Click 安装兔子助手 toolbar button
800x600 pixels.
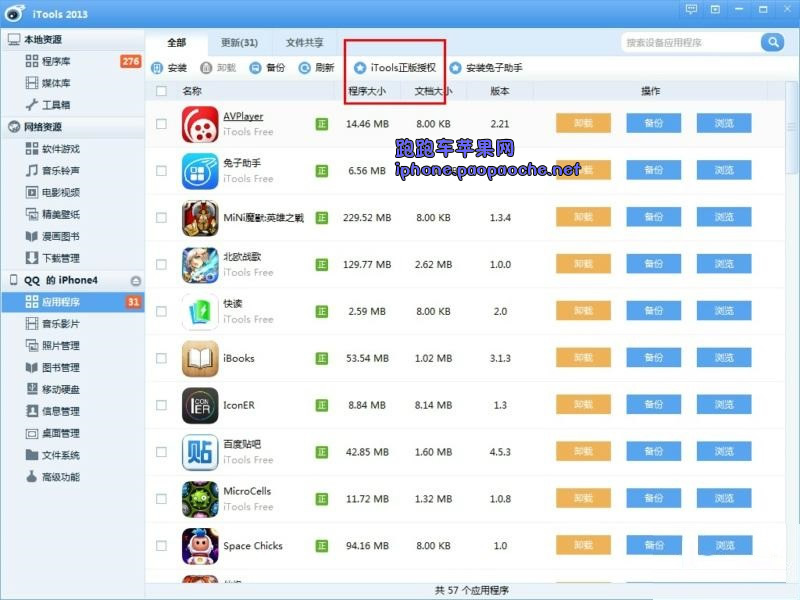(x=486, y=67)
